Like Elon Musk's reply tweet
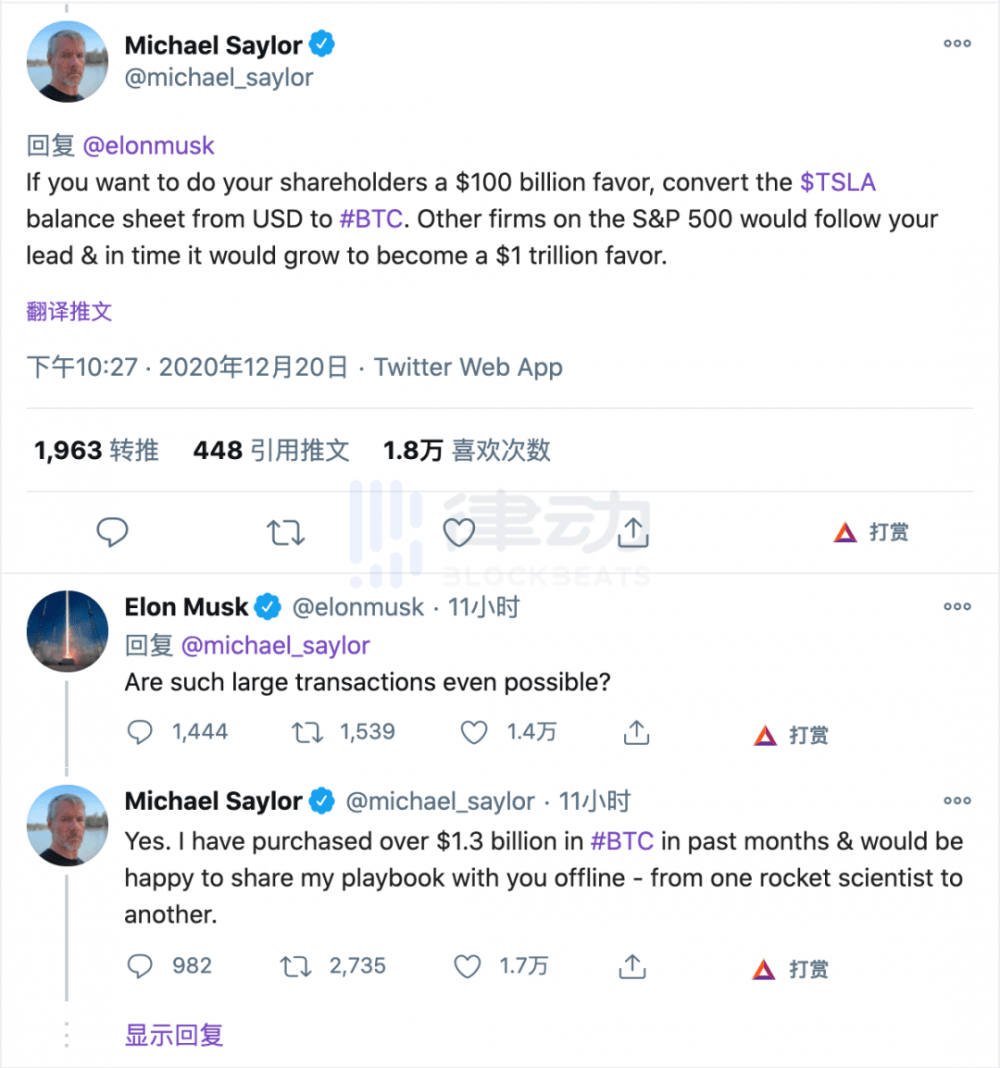The width and height of the screenshot is (1000, 1068). (474, 733)
